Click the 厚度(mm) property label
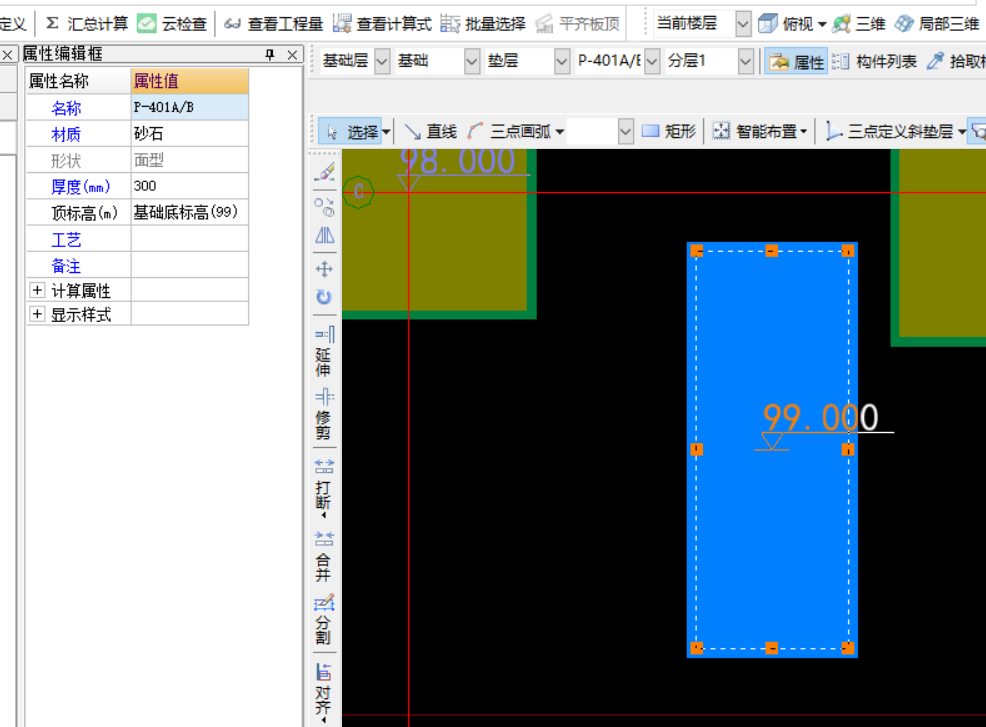This screenshot has width=986, height=727. coord(80,187)
